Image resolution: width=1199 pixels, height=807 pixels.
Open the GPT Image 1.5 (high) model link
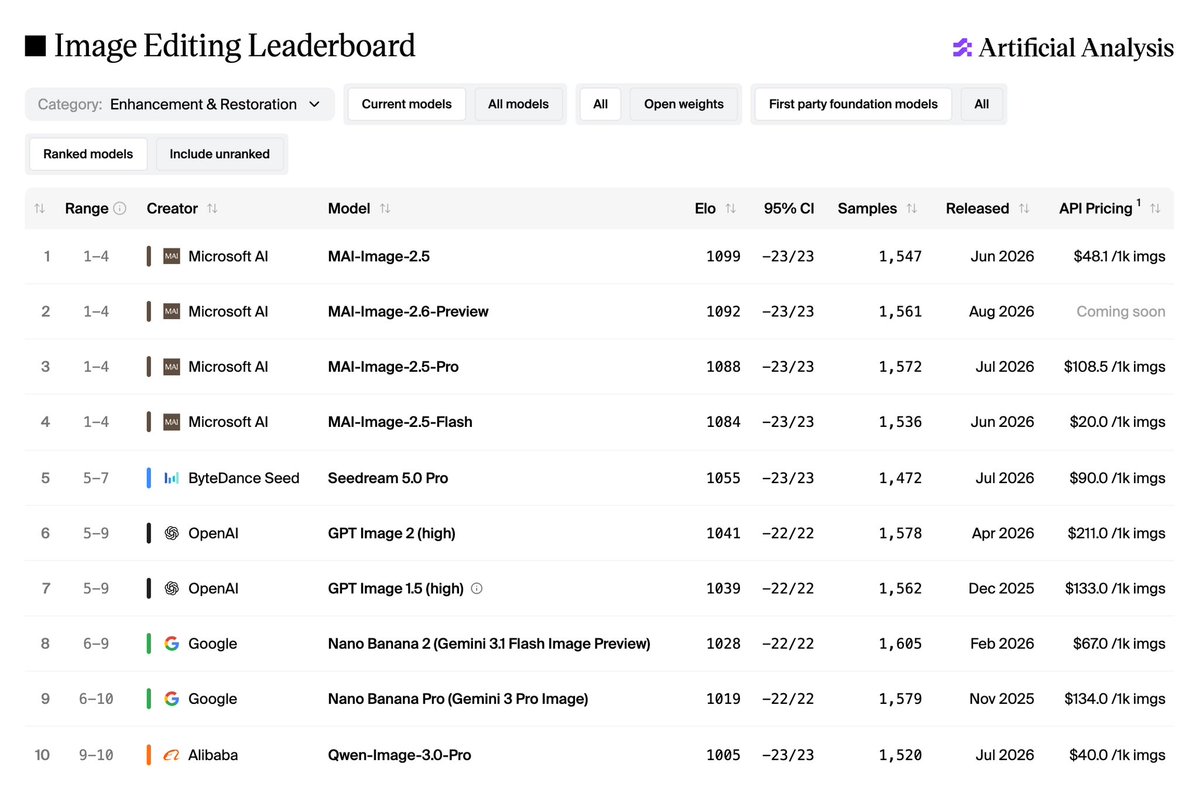395,588
